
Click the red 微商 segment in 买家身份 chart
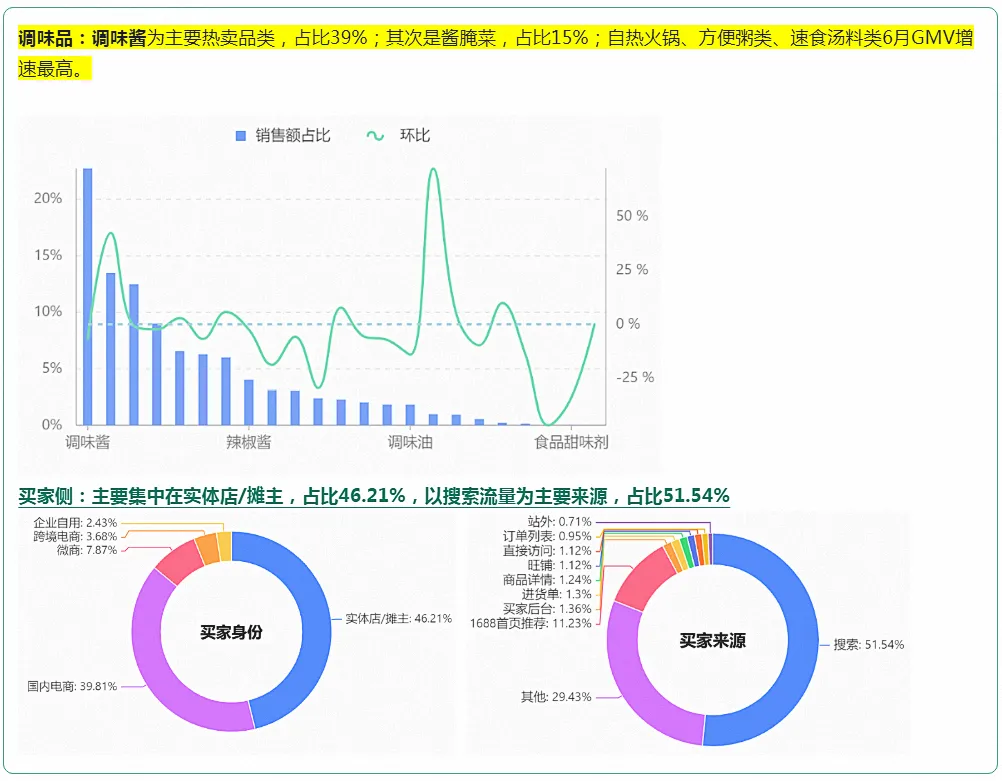pos(179,561)
